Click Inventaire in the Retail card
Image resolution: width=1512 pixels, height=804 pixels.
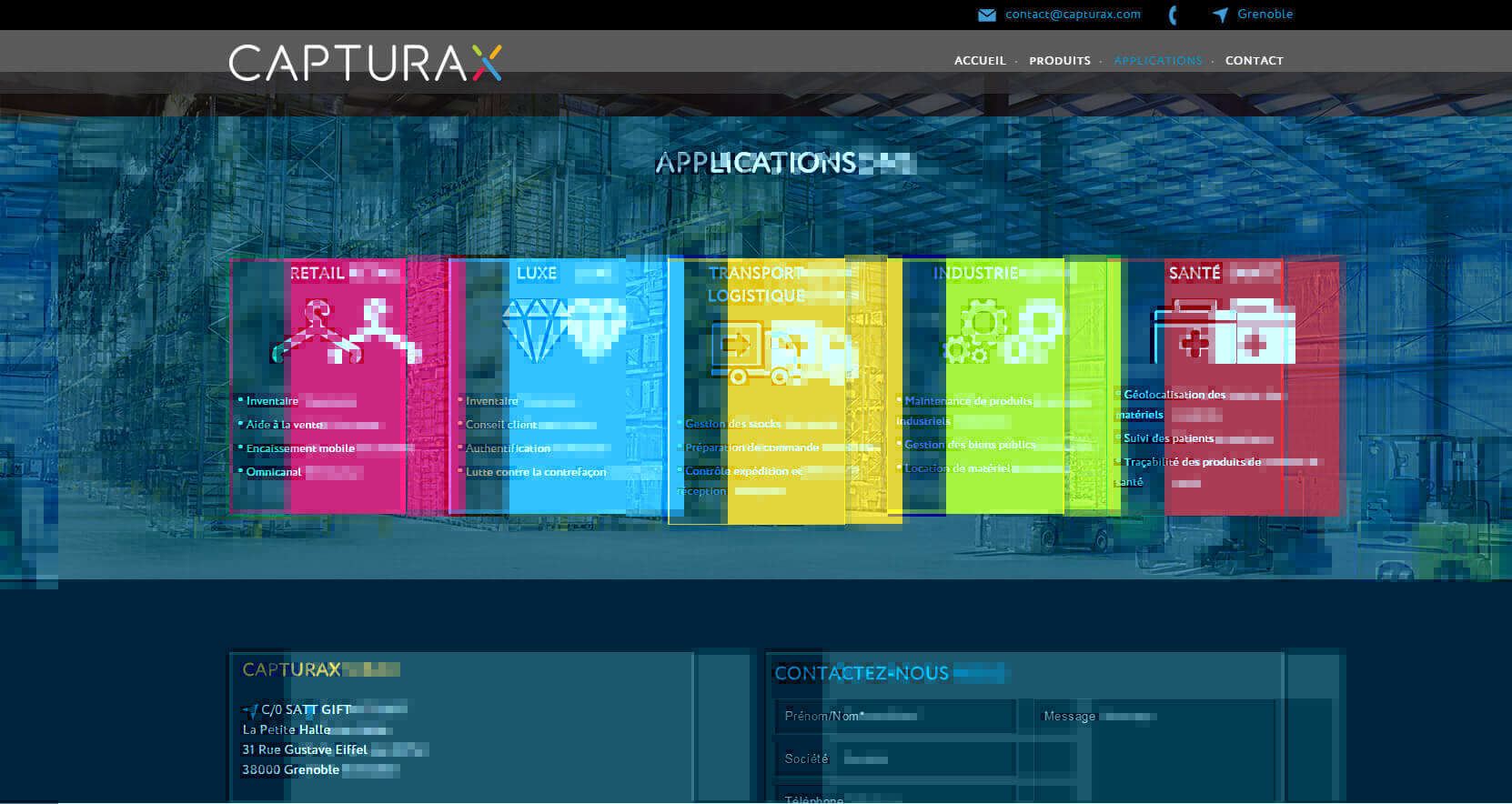click(272, 401)
